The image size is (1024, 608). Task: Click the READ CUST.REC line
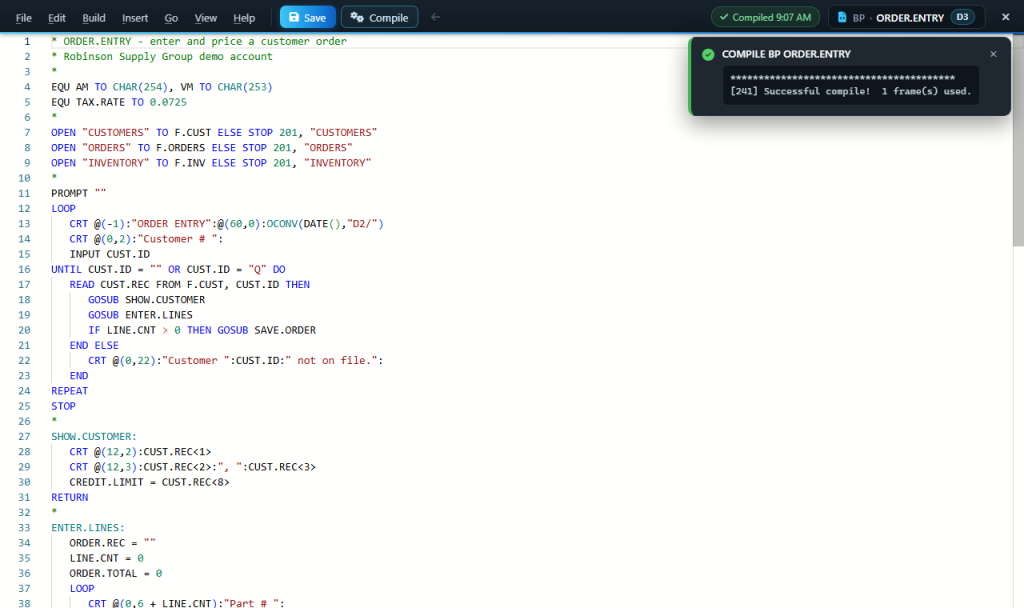click(189, 285)
